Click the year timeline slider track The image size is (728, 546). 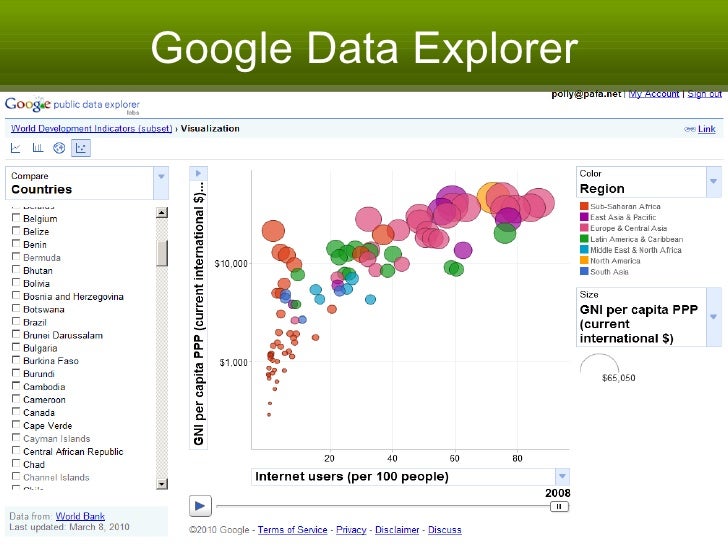pyautogui.click(x=383, y=507)
